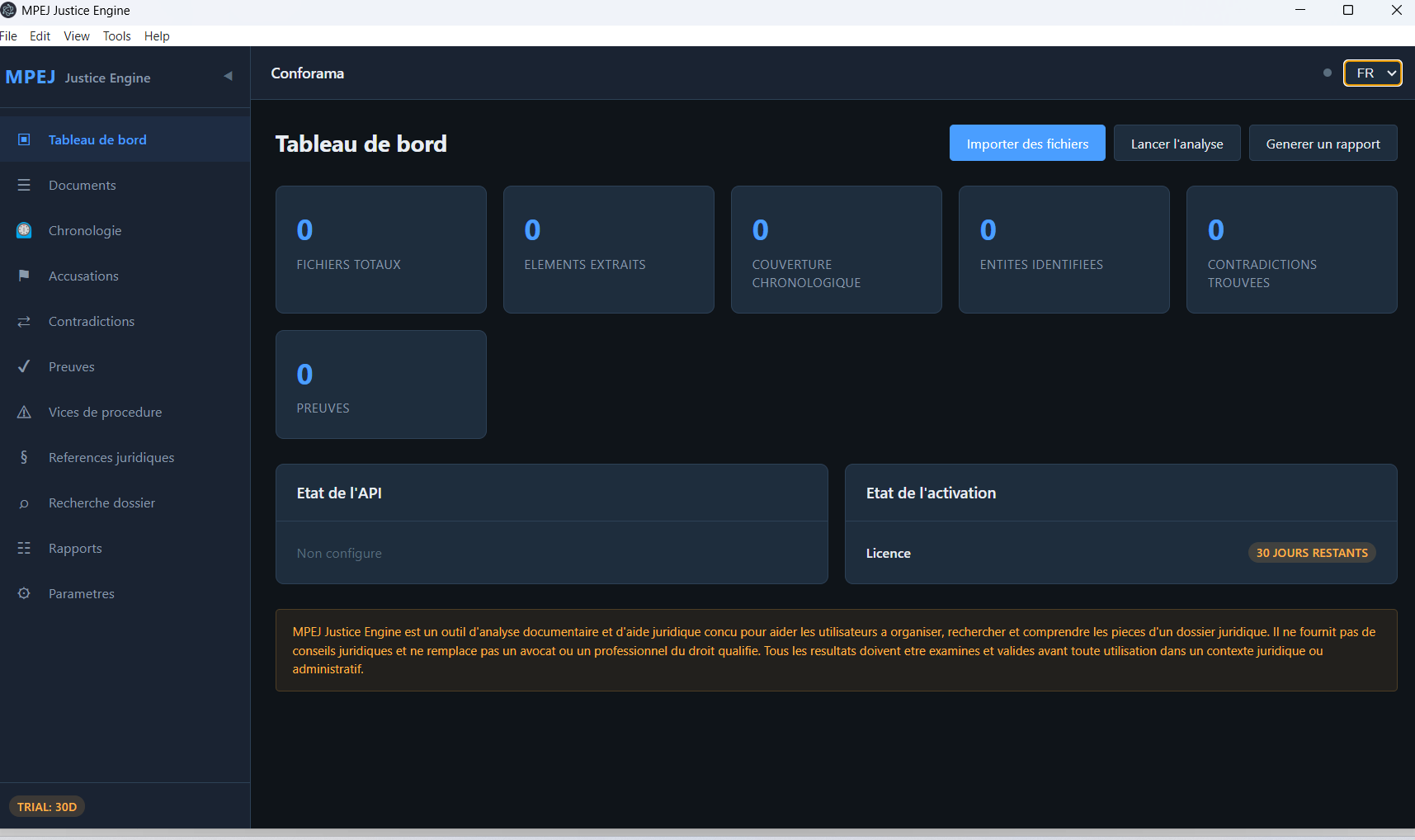Open References juridiques via the section symbol icon

click(x=24, y=457)
